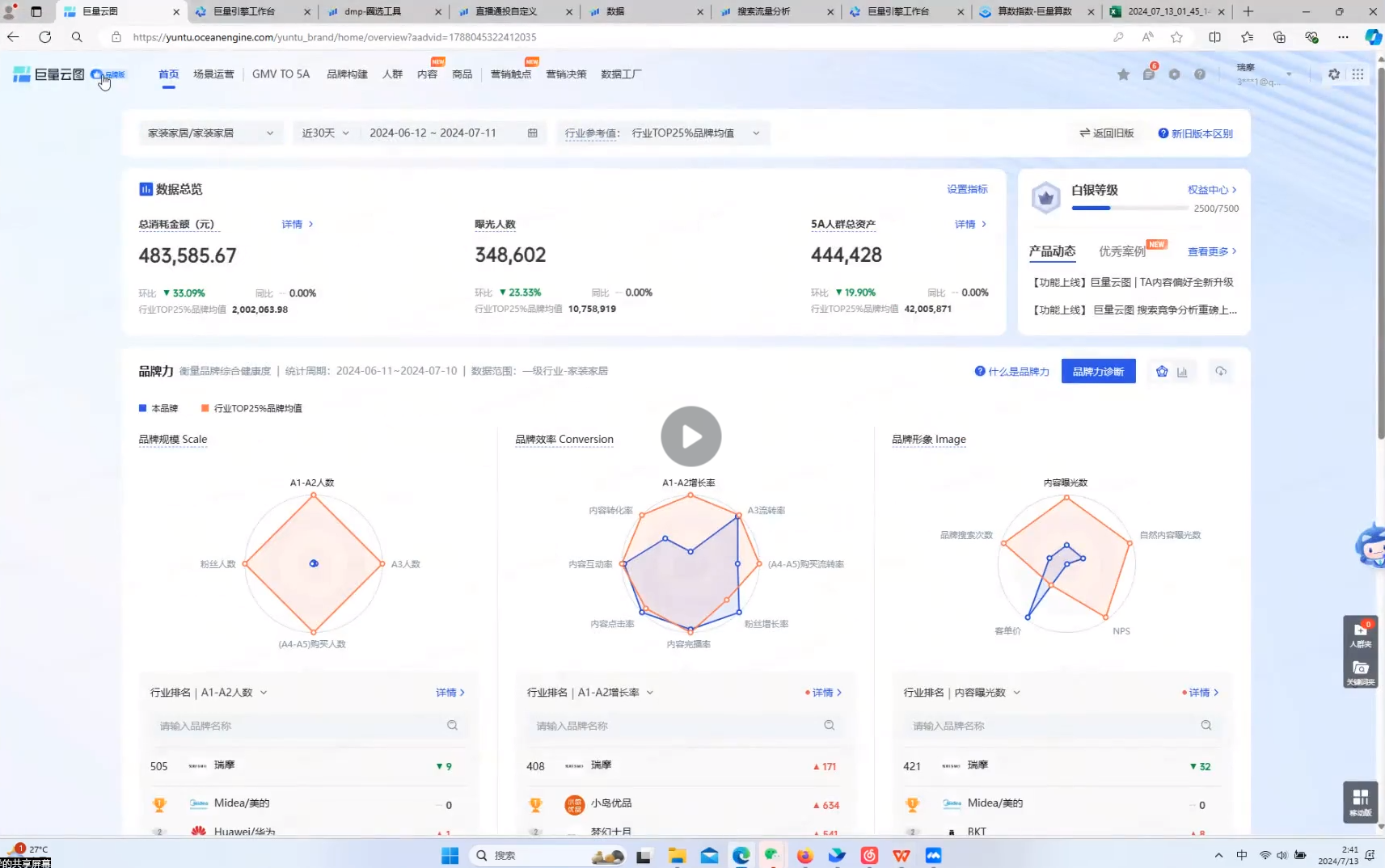Image resolution: width=1385 pixels, height=868 pixels.
Task: Switch to the 优秀案例 tab
Action: [1121, 251]
